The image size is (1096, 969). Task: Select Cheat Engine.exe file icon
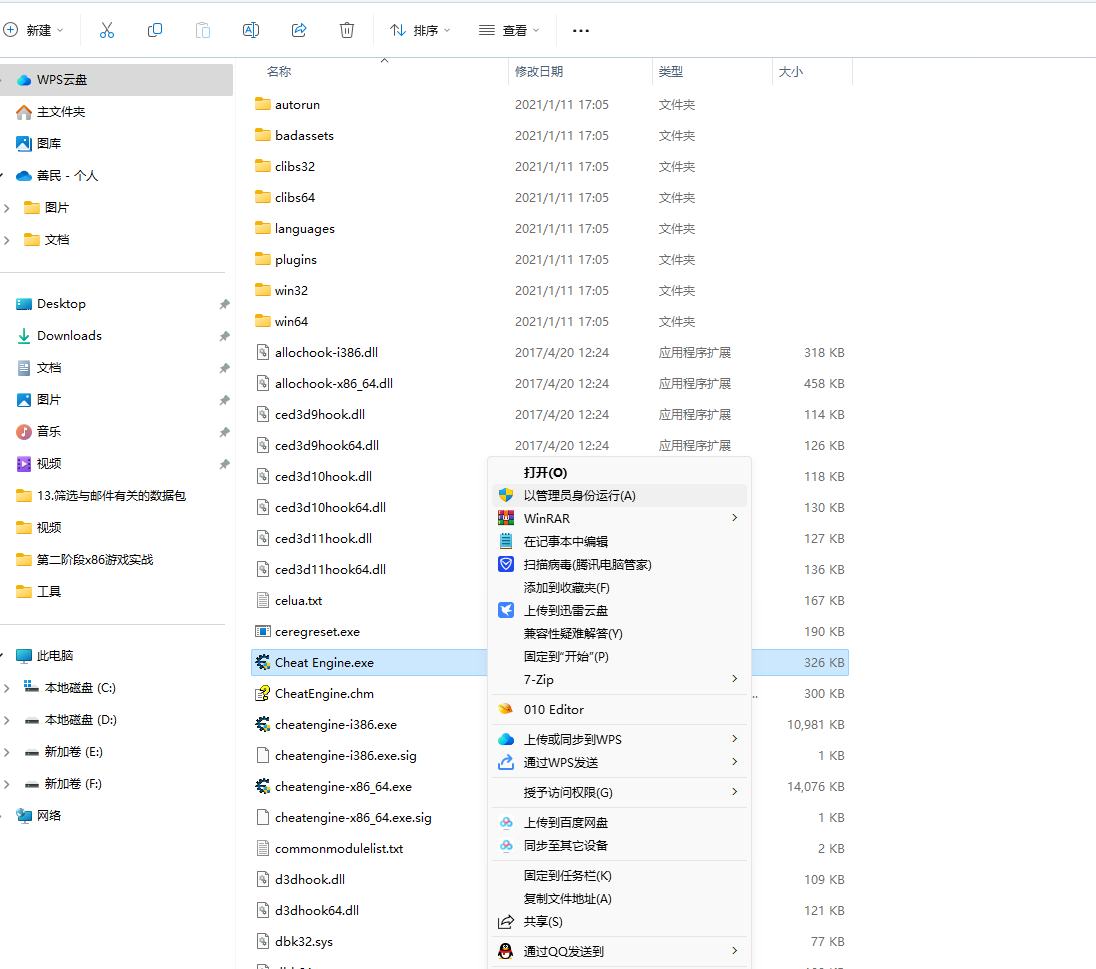(263, 662)
